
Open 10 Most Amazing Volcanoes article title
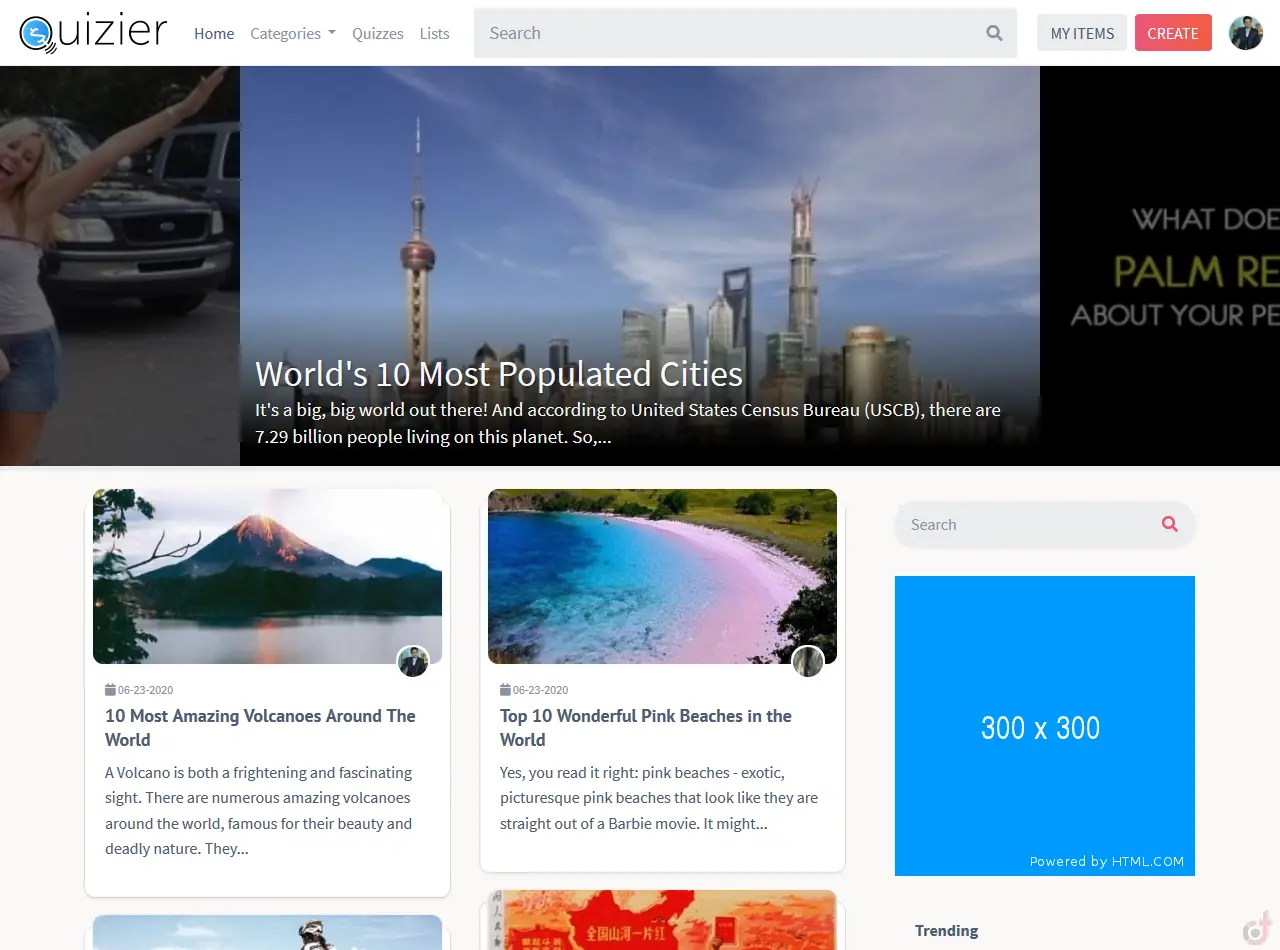[x=260, y=727]
